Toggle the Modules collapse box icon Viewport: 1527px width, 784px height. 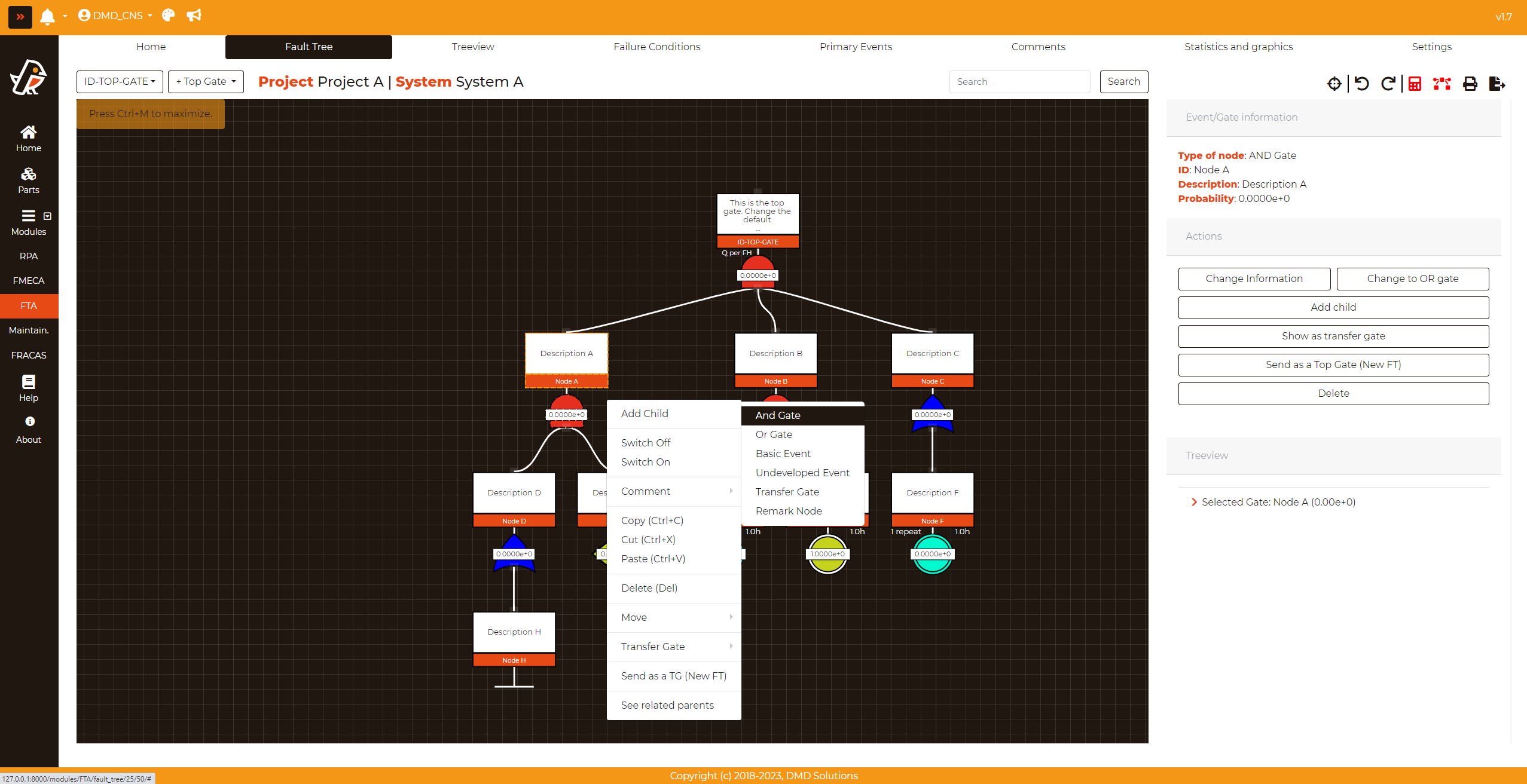47,216
